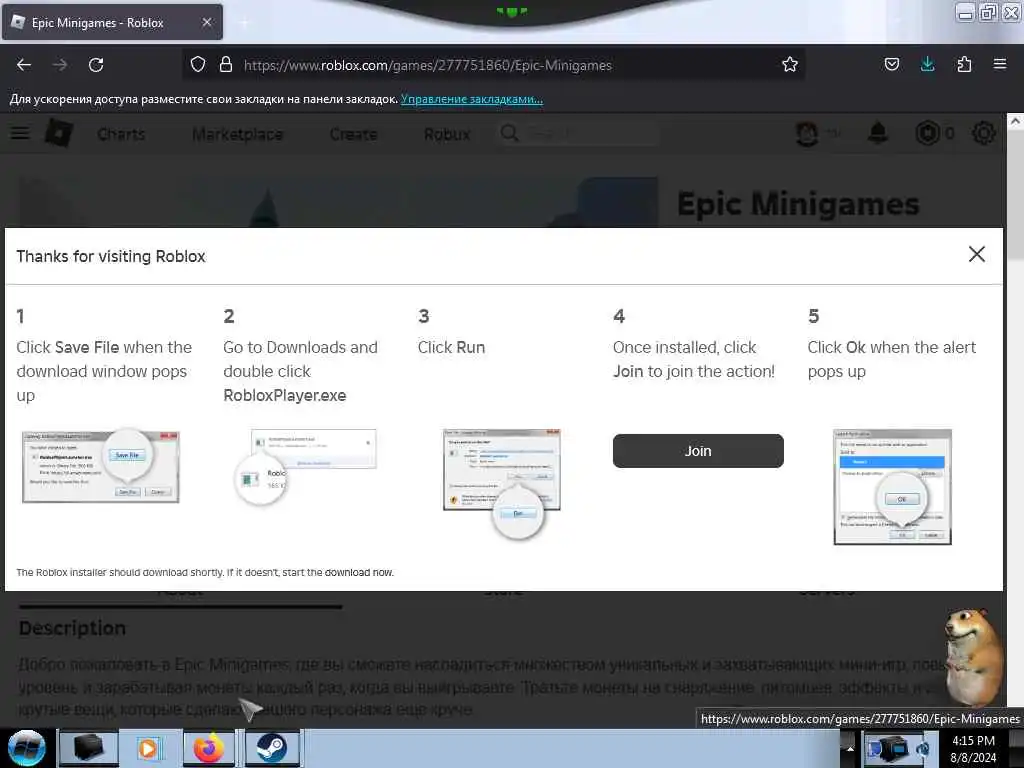Click the Roblox logo home icon

point(59,133)
